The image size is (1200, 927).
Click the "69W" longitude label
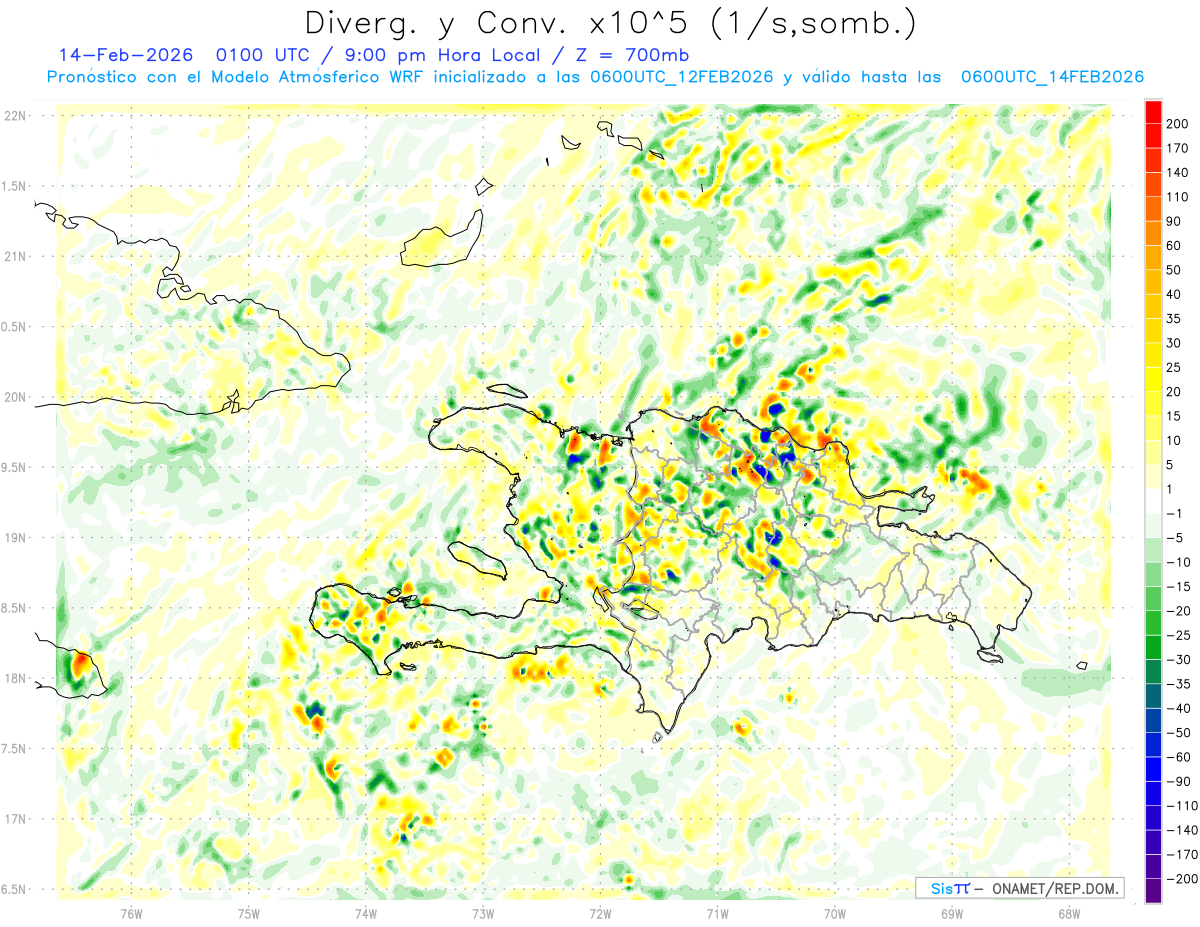coord(951,913)
